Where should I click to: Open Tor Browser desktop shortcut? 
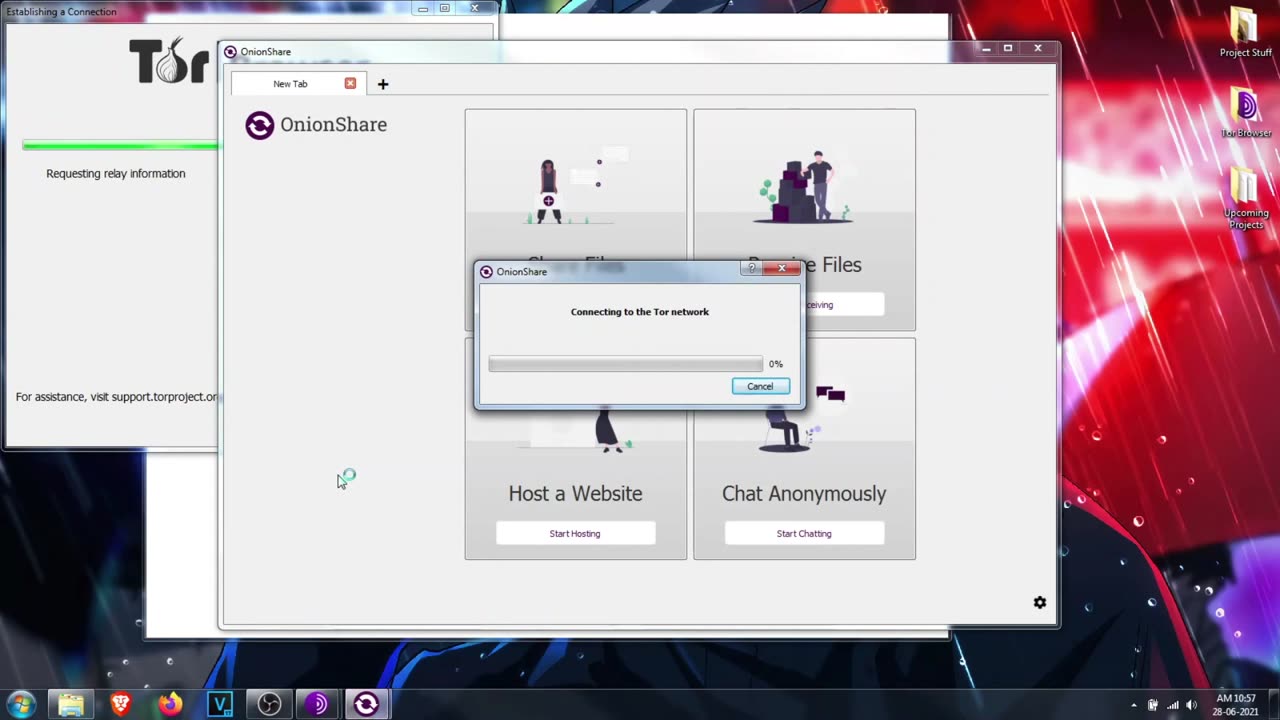point(1245,113)
